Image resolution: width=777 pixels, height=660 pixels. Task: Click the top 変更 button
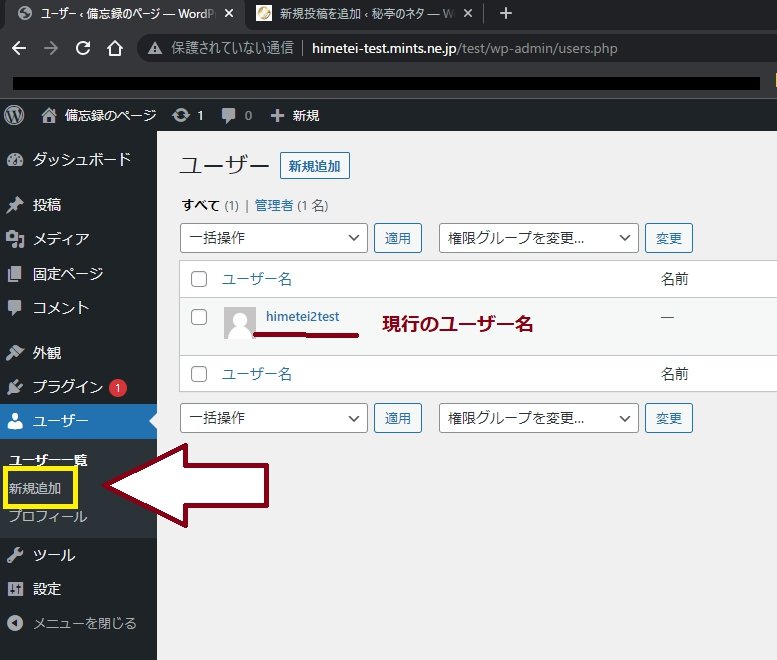click(669, 238)
